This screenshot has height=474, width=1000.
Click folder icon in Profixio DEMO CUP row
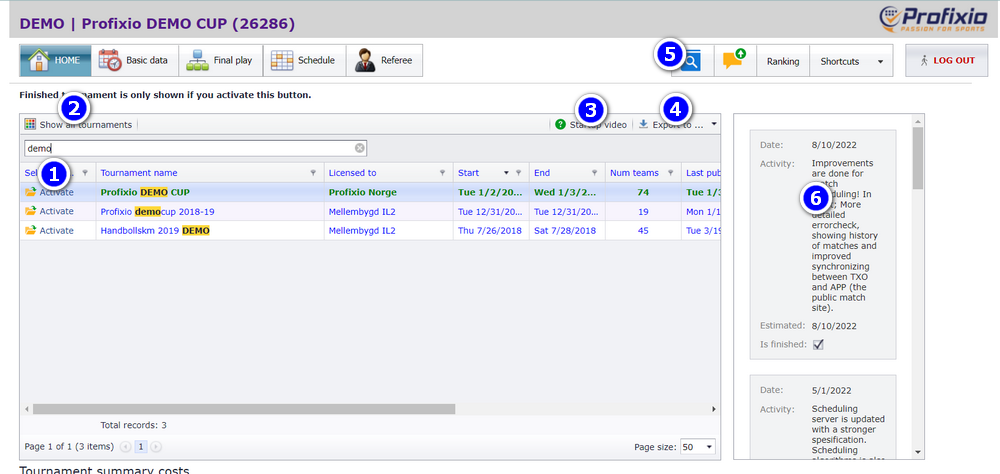pos(30,192)
